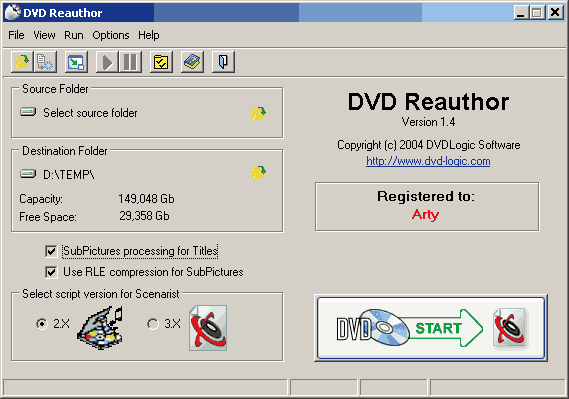The width and height of the screenshot is (569, 399).
Task: Browse for source folder with folder icon
Action: pos(259,114)
